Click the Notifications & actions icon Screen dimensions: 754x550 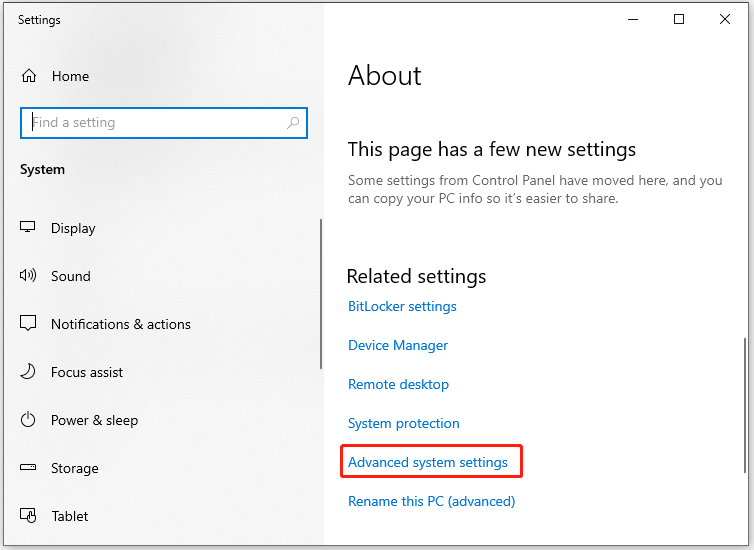tap(29, 324)
